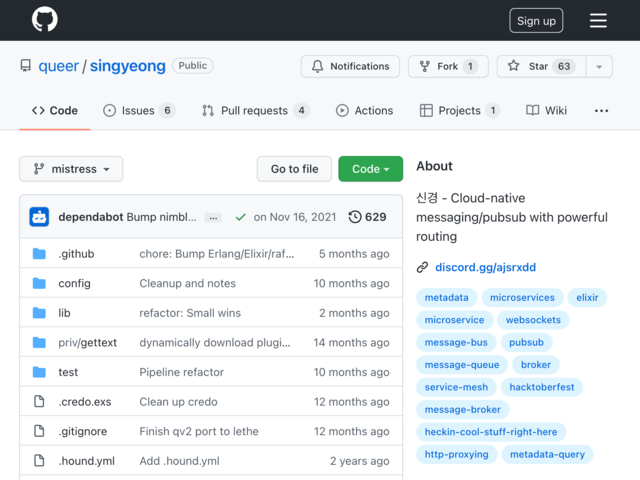Open the 'Cleanup and notes' commit
Screen dimensions: 640x480
point(187,283)
